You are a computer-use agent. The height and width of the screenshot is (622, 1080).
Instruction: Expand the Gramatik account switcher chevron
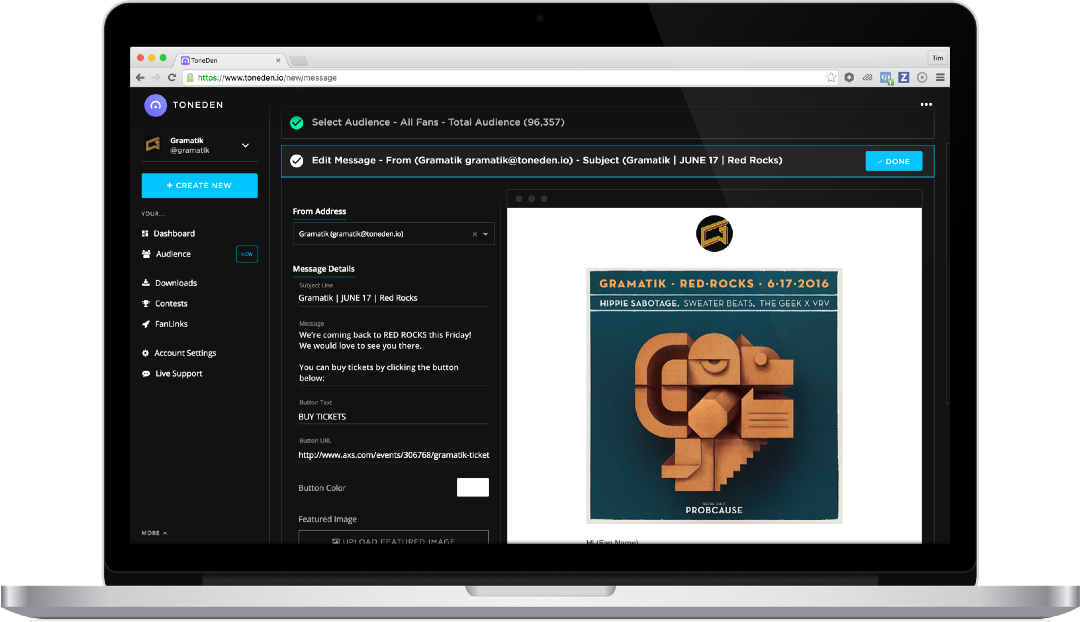coord(245,145)
